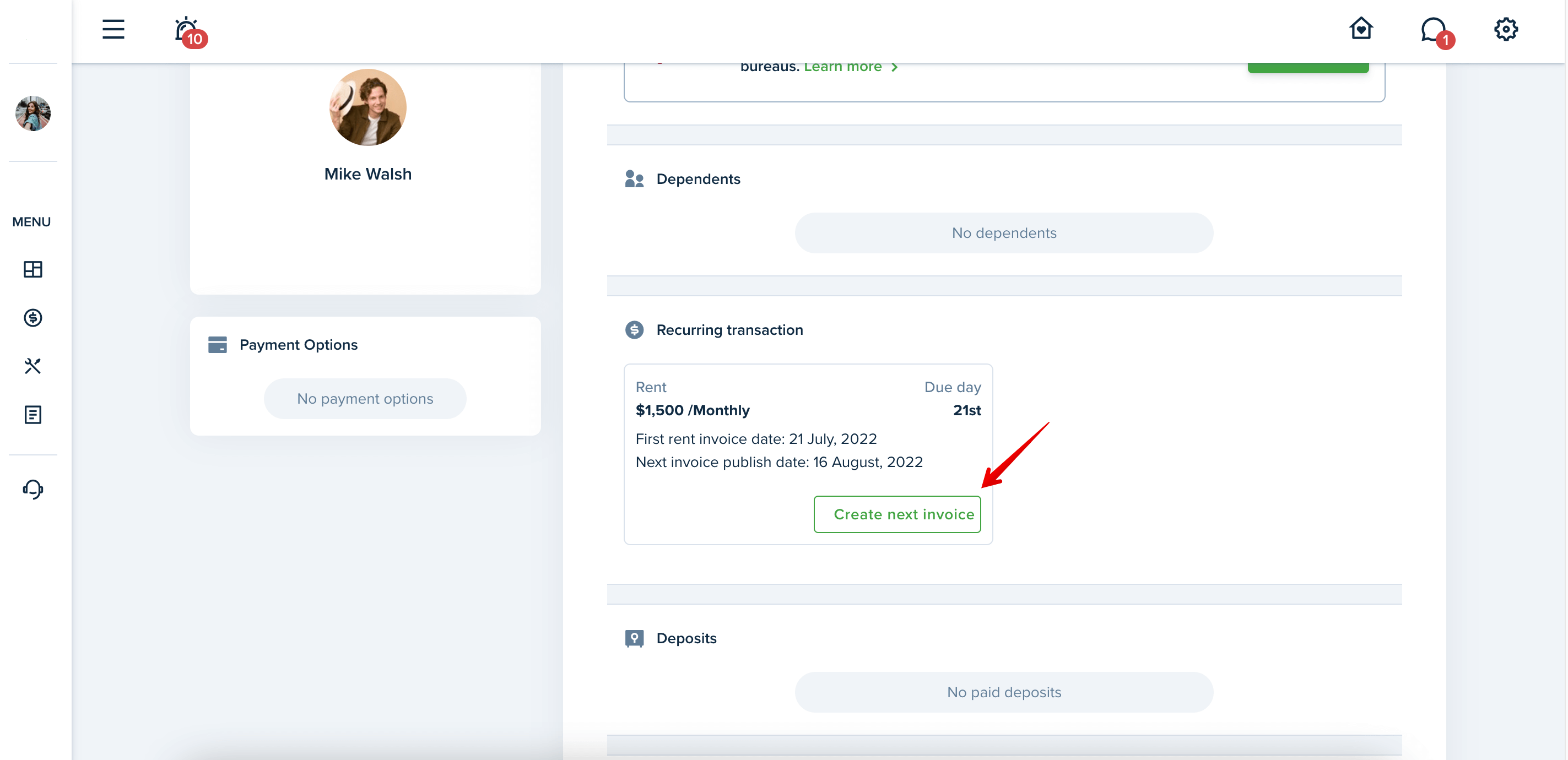Open the documents list icon in sidebar
Screen dimensions: 1568x760
click(33, 414)
